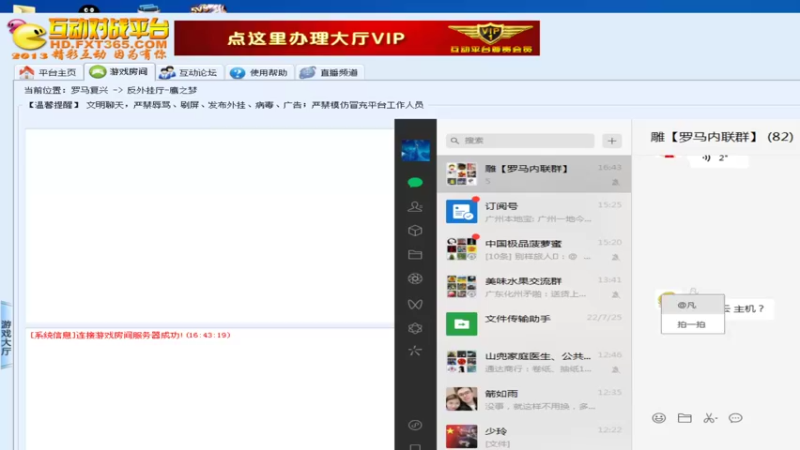Viewport: 800px width, 450px height.
Task: Open the WeChat chats icon in sidebar
Action: (x=415, y=182)
